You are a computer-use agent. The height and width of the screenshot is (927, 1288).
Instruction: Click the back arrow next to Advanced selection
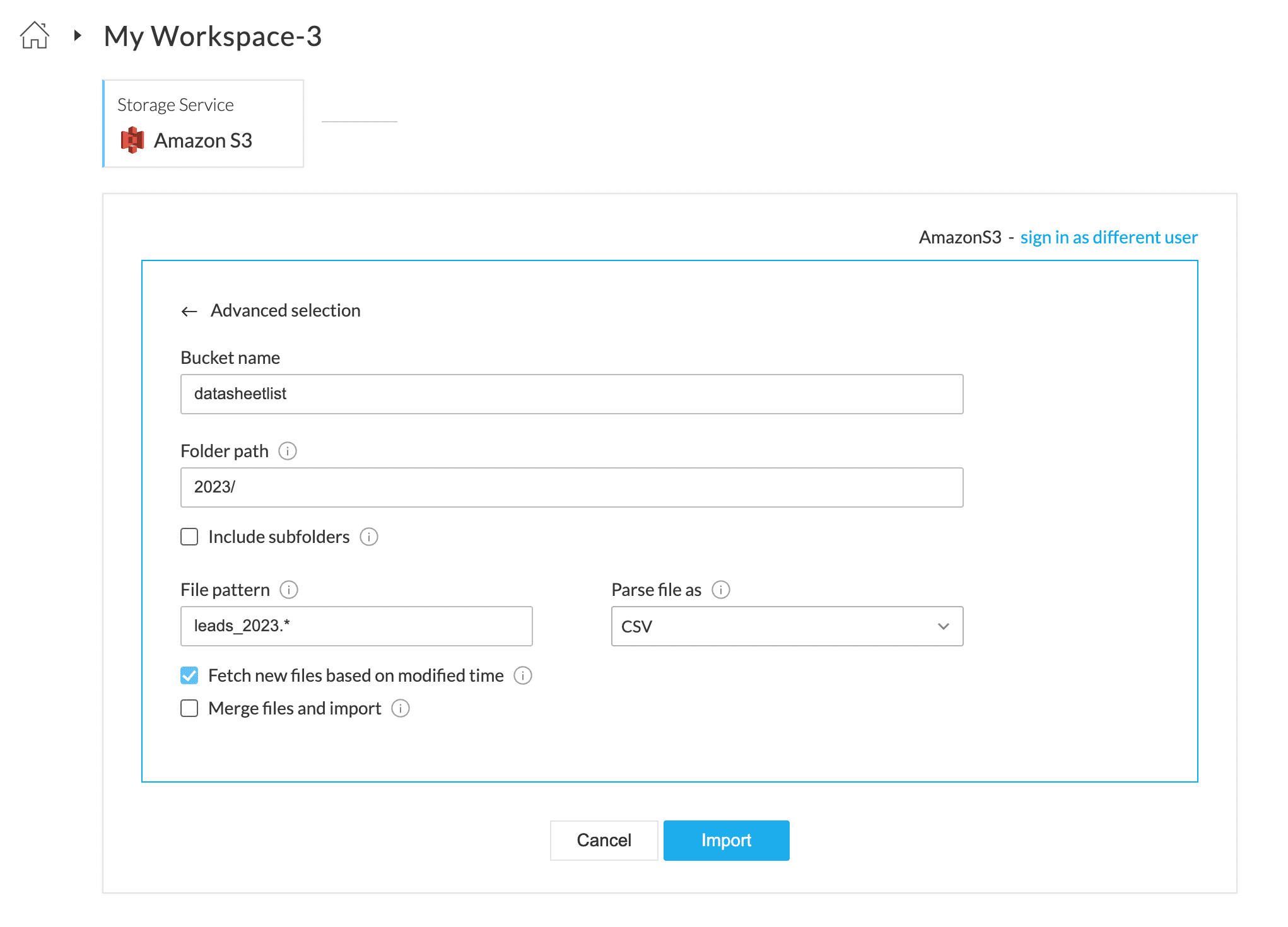189,312
